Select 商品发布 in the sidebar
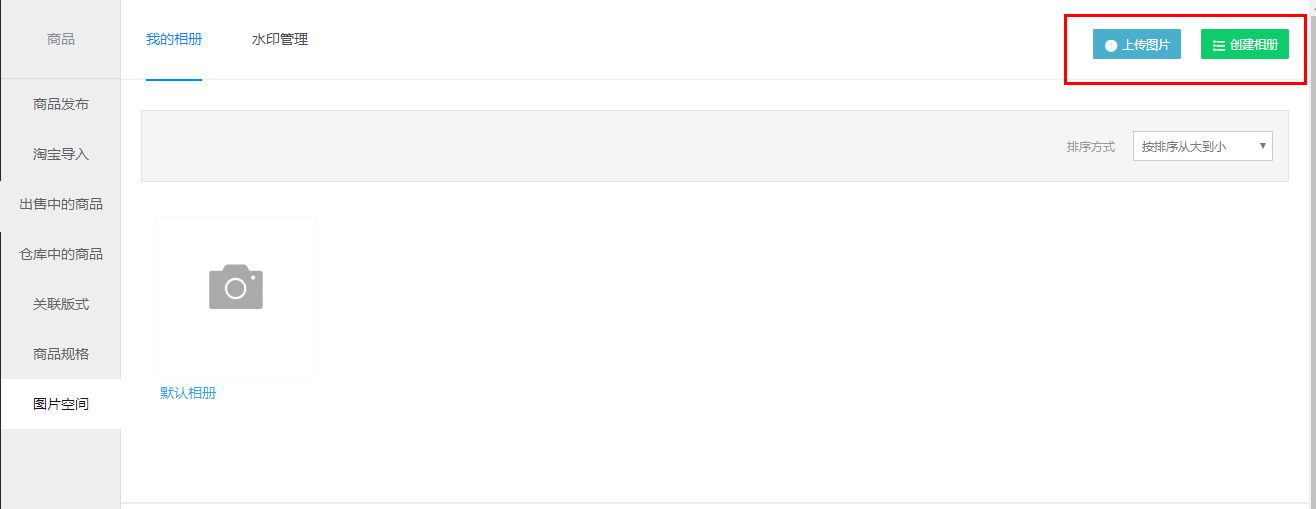This screenshot has height=509, width=1316. coord(61,104)
